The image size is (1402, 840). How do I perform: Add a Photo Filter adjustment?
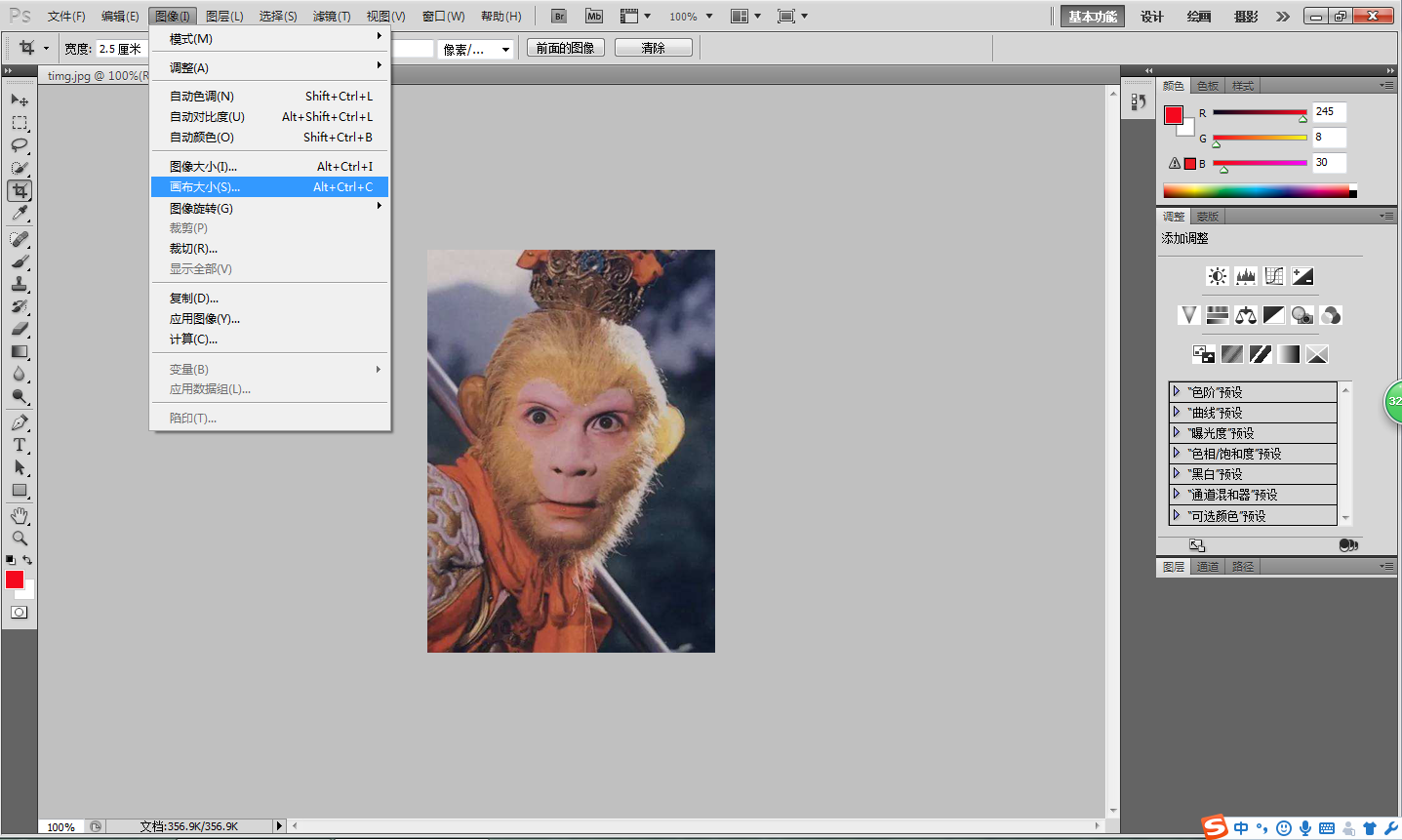pyautogui.click(x=1302, y=315)
